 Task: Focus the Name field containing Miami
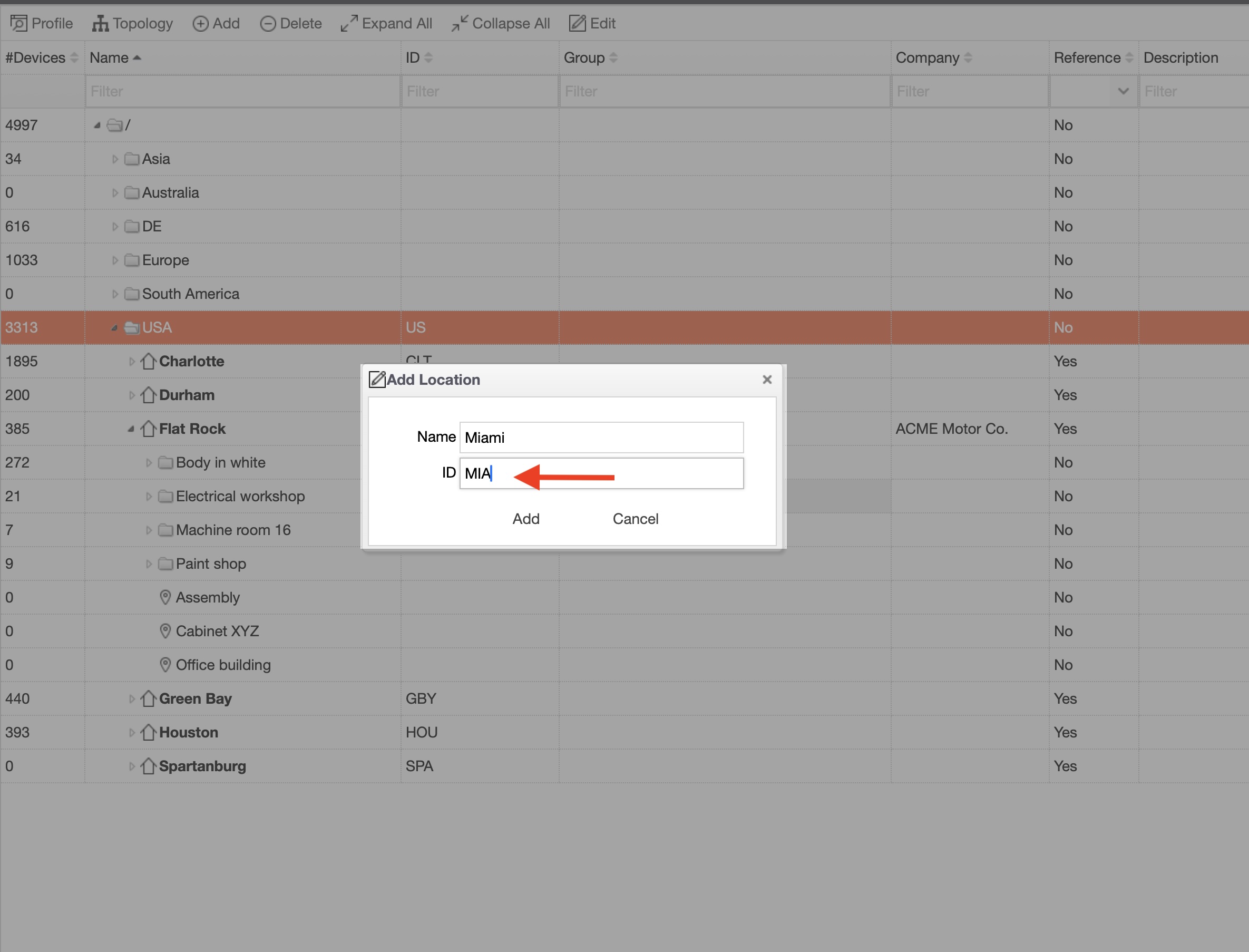(601, 438)
